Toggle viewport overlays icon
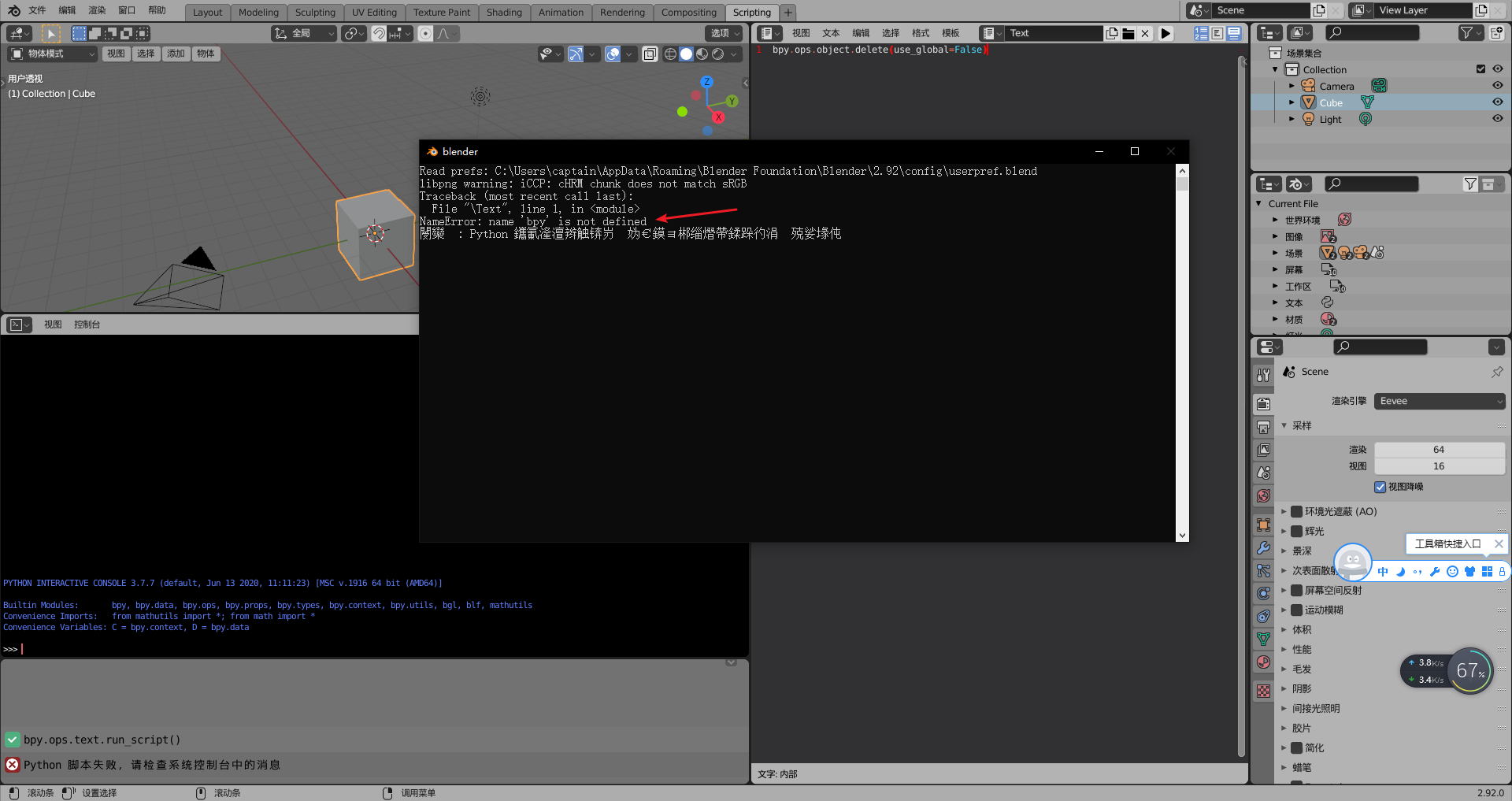The height and width of the screenshot is (801, 1512). [x=613, y=54]
